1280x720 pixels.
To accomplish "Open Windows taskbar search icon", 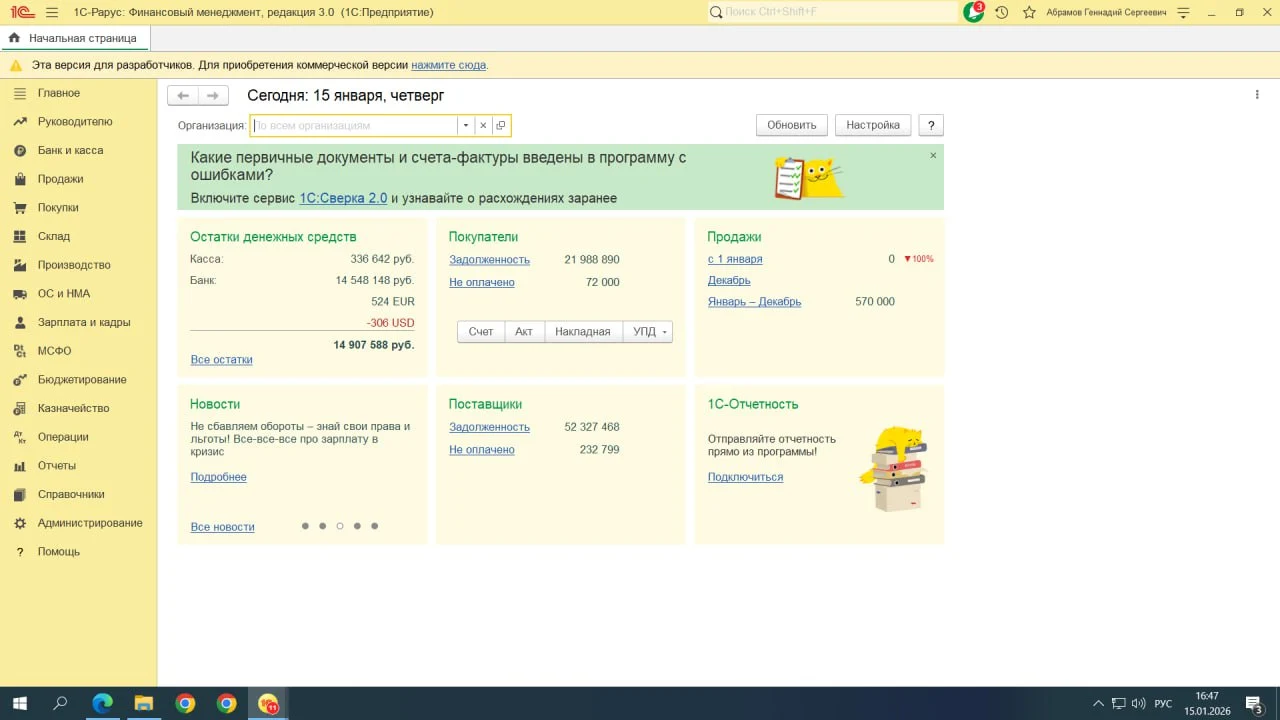I will [x=60, y=703].
